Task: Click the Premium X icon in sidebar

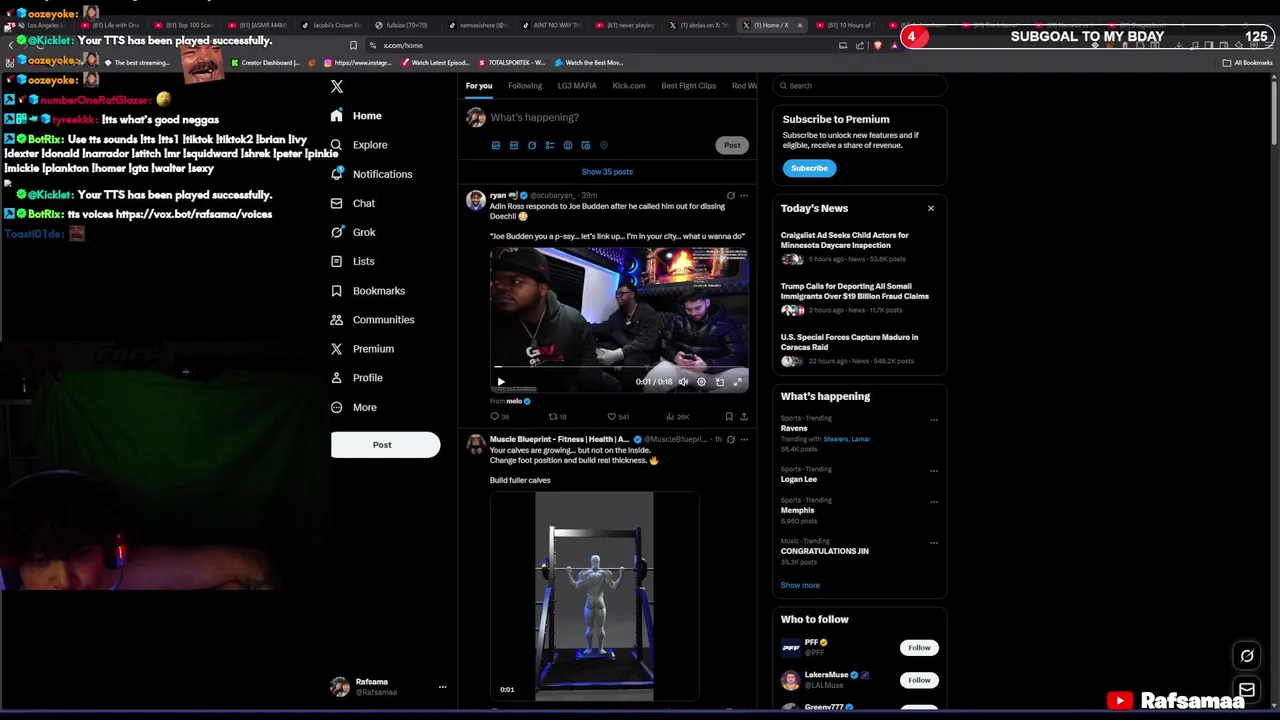Action: click(337, 349)
